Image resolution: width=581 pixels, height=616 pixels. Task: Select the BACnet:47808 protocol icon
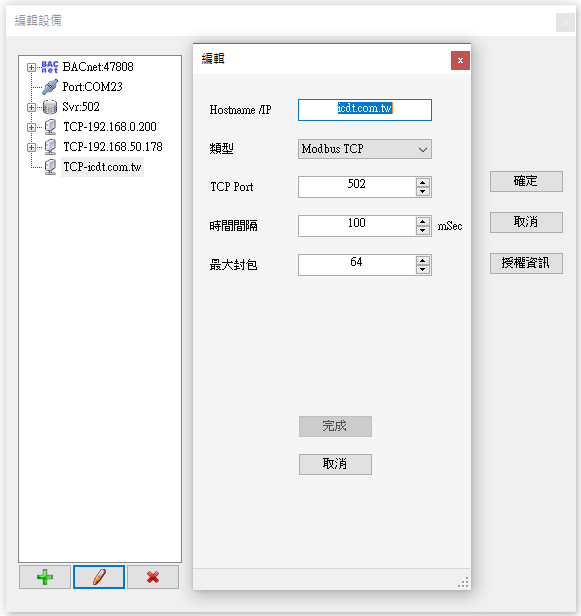click(x=50, y=67)
